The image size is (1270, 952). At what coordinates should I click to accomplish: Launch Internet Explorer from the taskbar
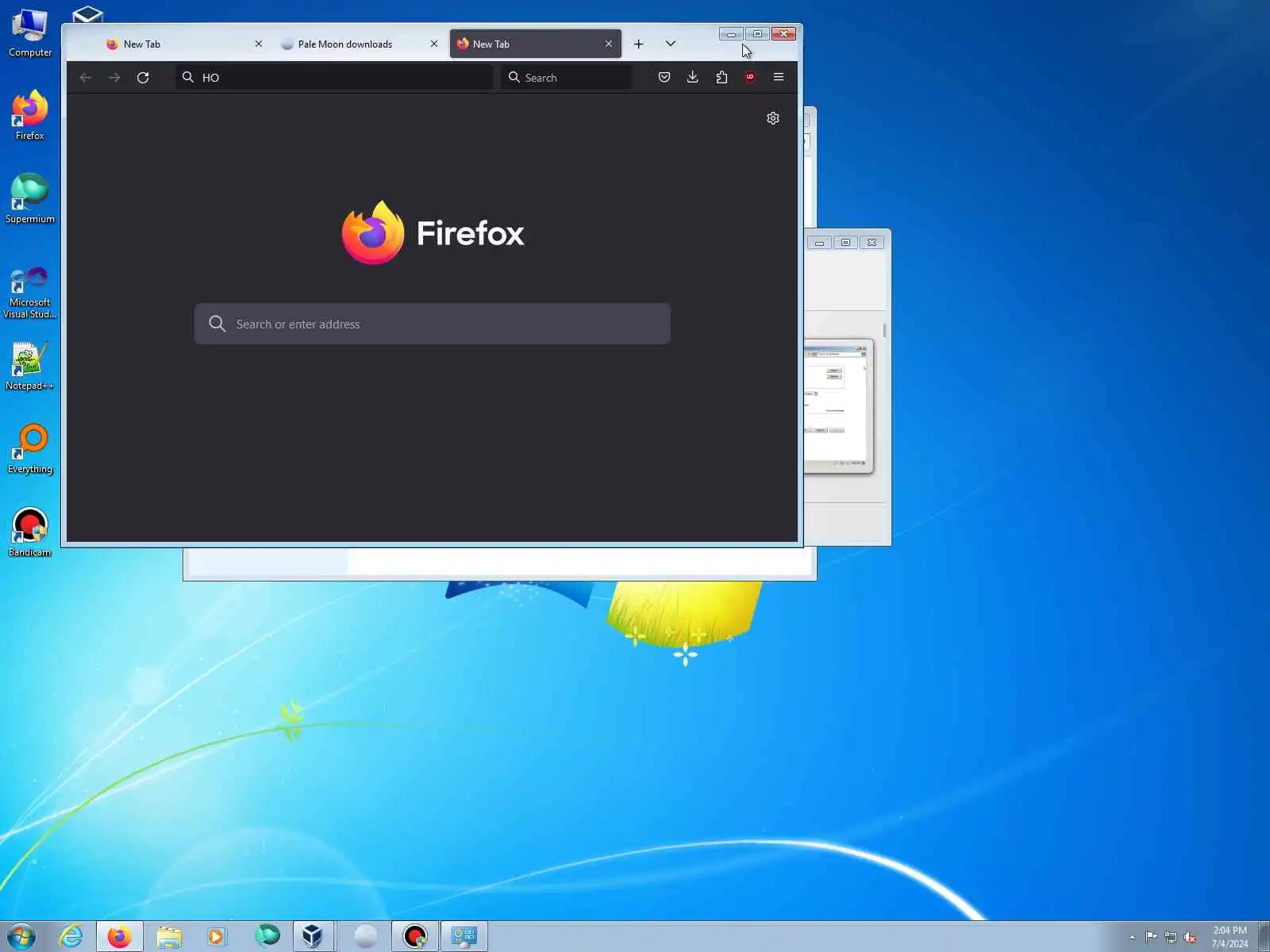tap(71, 936)
